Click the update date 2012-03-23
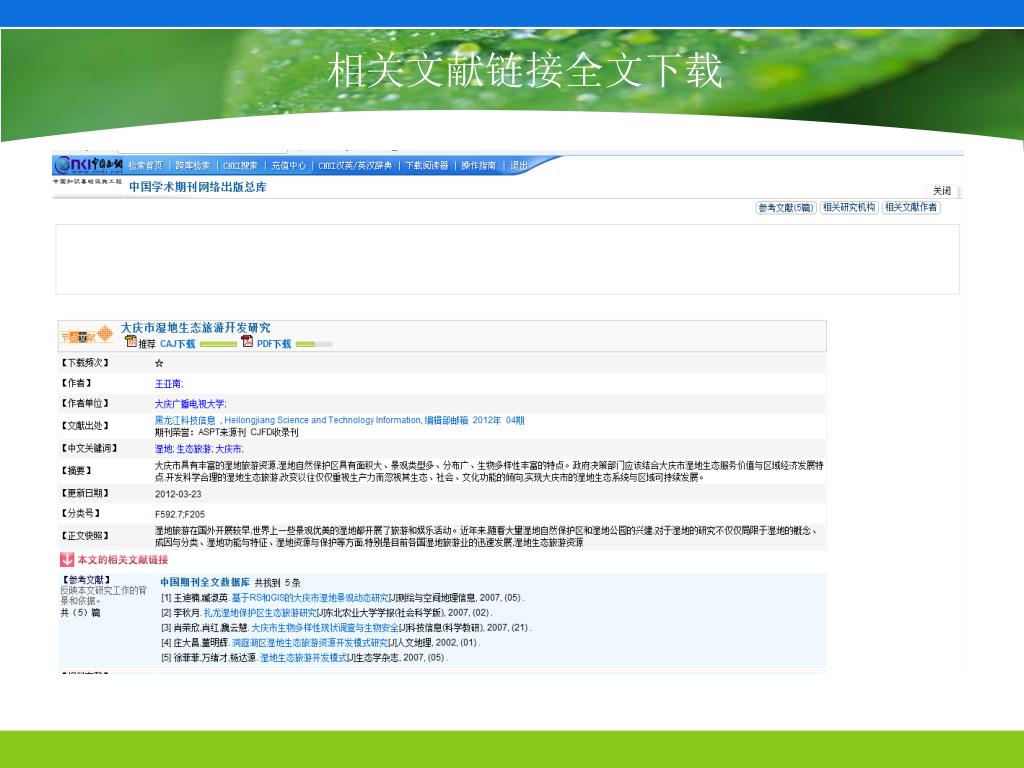Viewport: 1024px width, 768px height. tap(178, 494)
